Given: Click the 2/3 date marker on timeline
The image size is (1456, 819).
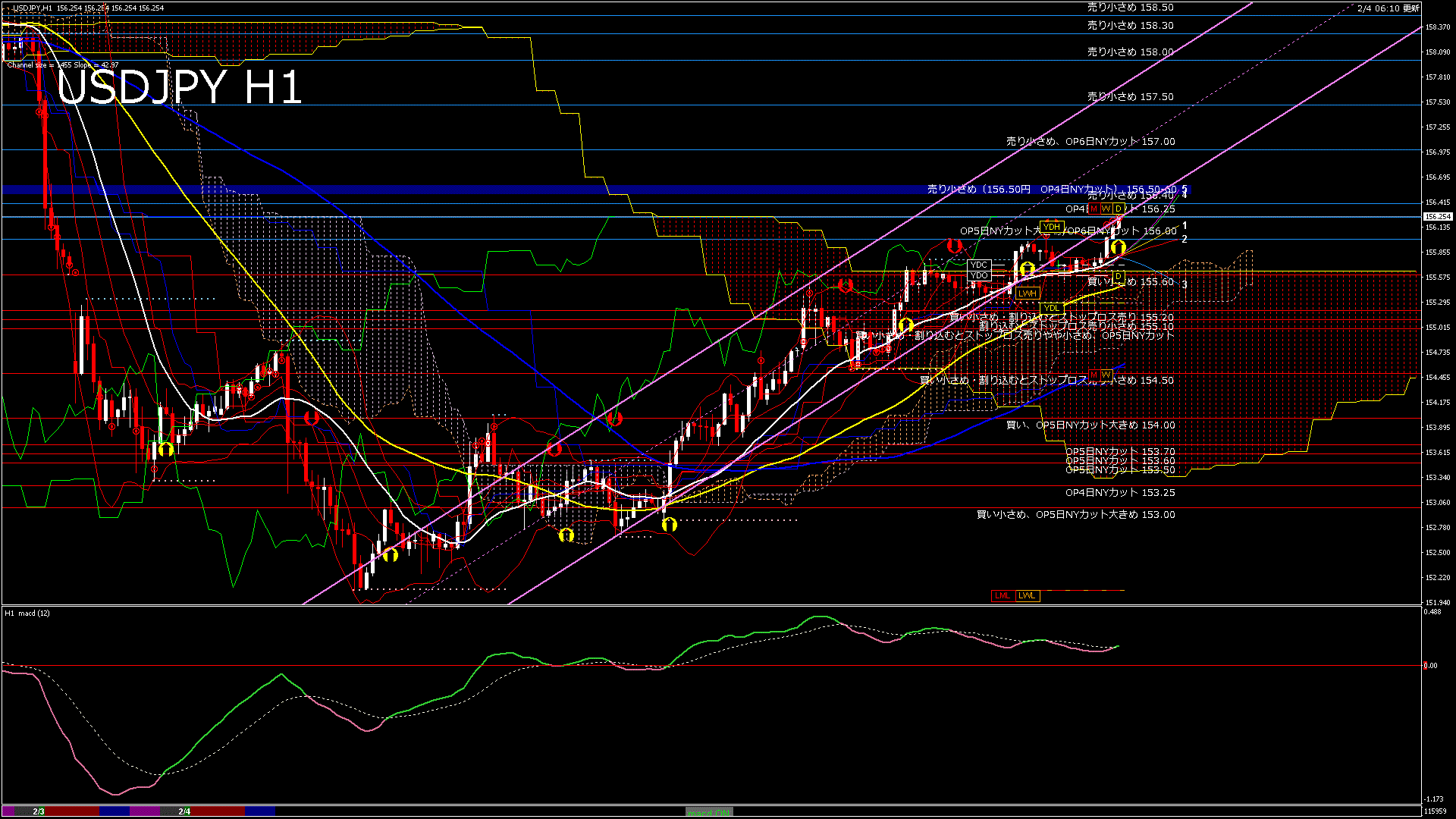Looking at the screenshot, I should [39, 811].
